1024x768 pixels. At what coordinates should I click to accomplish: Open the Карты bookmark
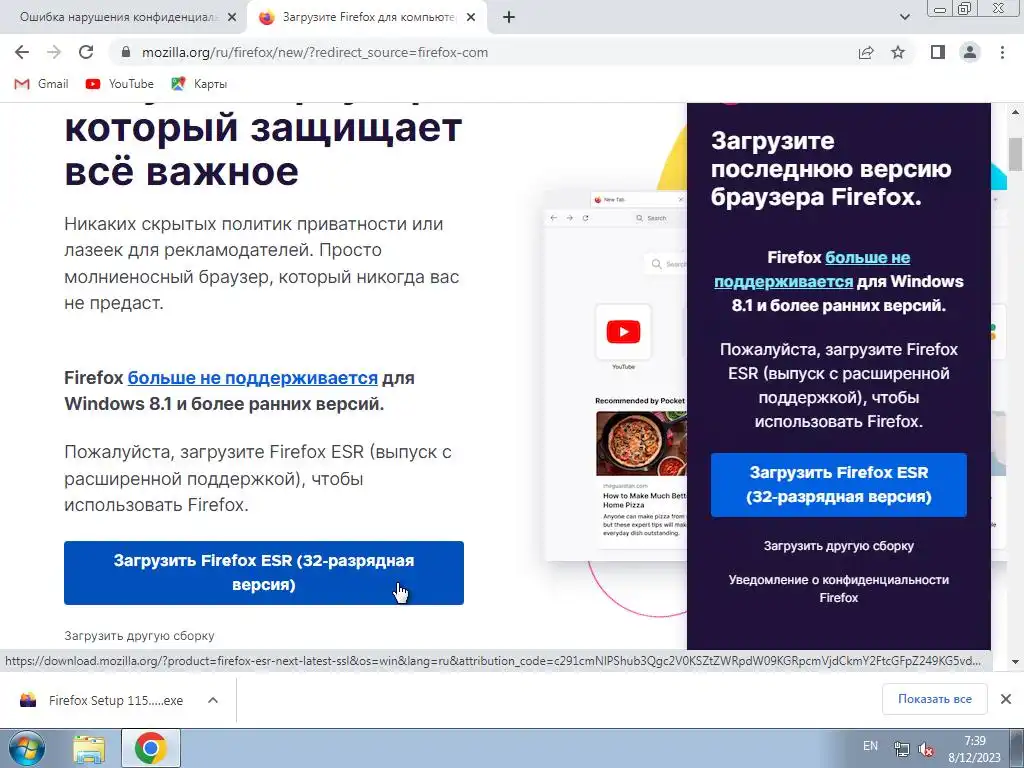pyautogui.click(x=199, y=84)
